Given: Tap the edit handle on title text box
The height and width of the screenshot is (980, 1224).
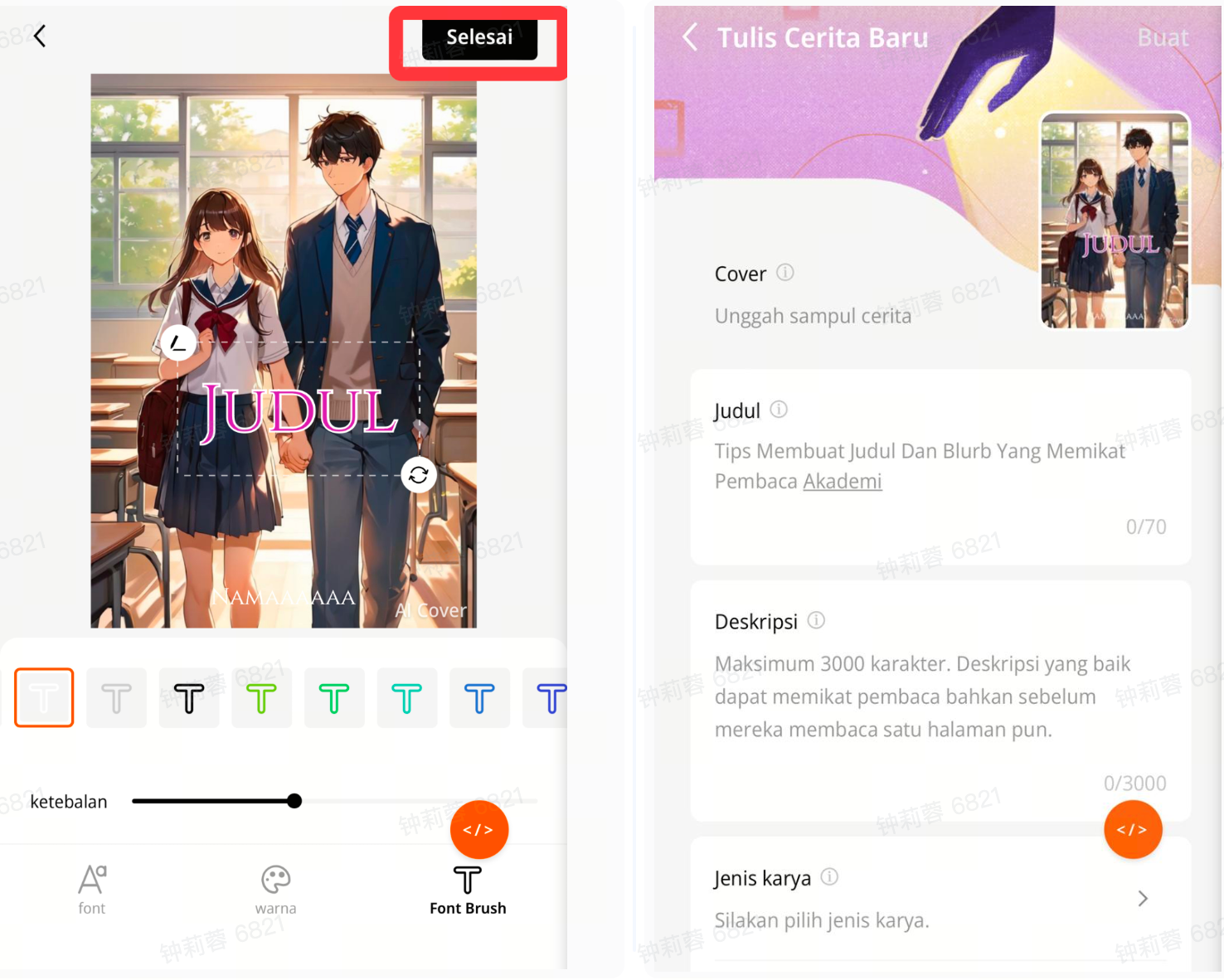Looking at the screenshot, I should click(178, 342).
